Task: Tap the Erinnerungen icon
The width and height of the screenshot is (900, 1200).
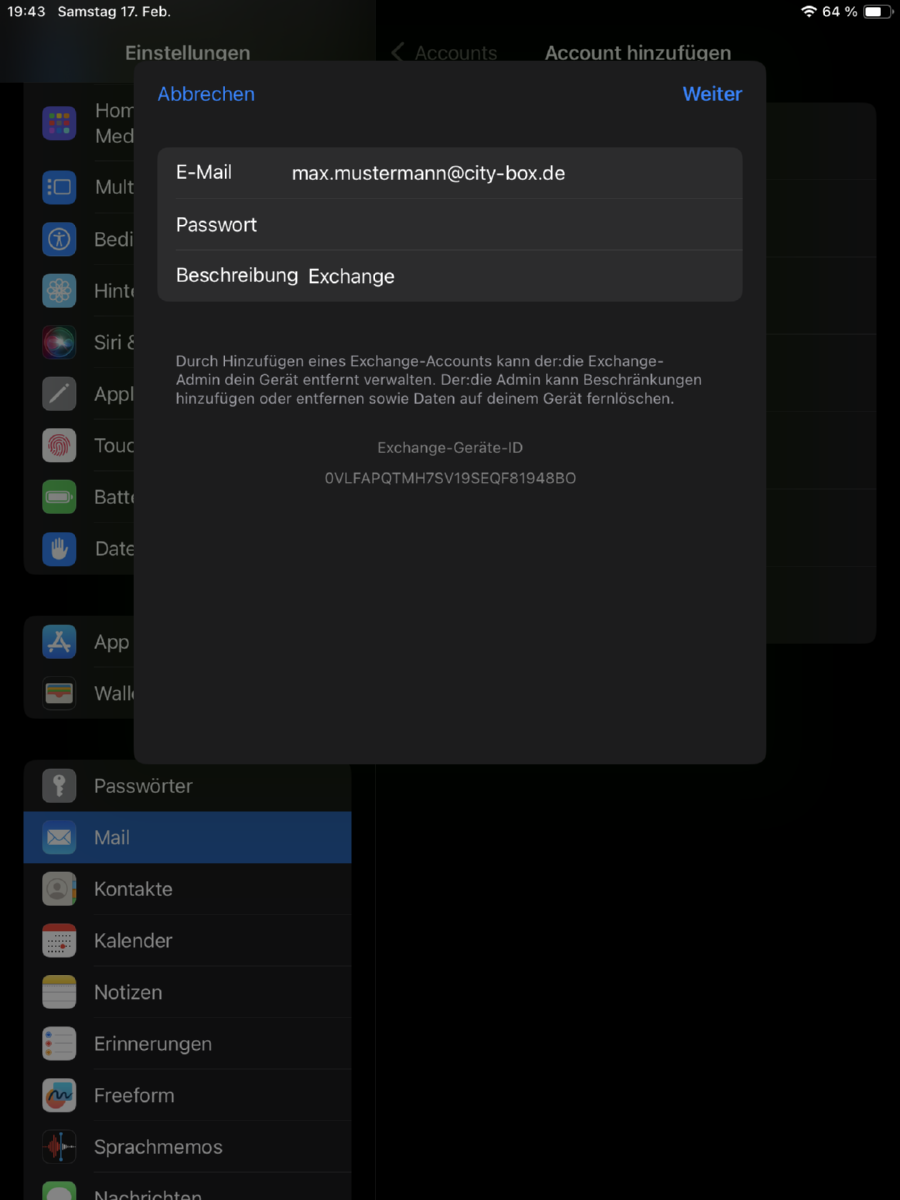Action: (x=59, y=1044)
